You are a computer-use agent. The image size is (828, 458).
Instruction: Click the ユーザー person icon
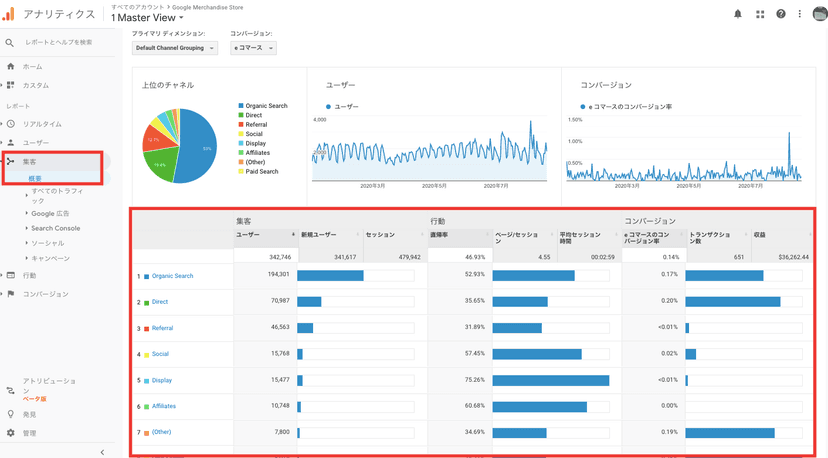pyautogui.click(x=11, y=143)
